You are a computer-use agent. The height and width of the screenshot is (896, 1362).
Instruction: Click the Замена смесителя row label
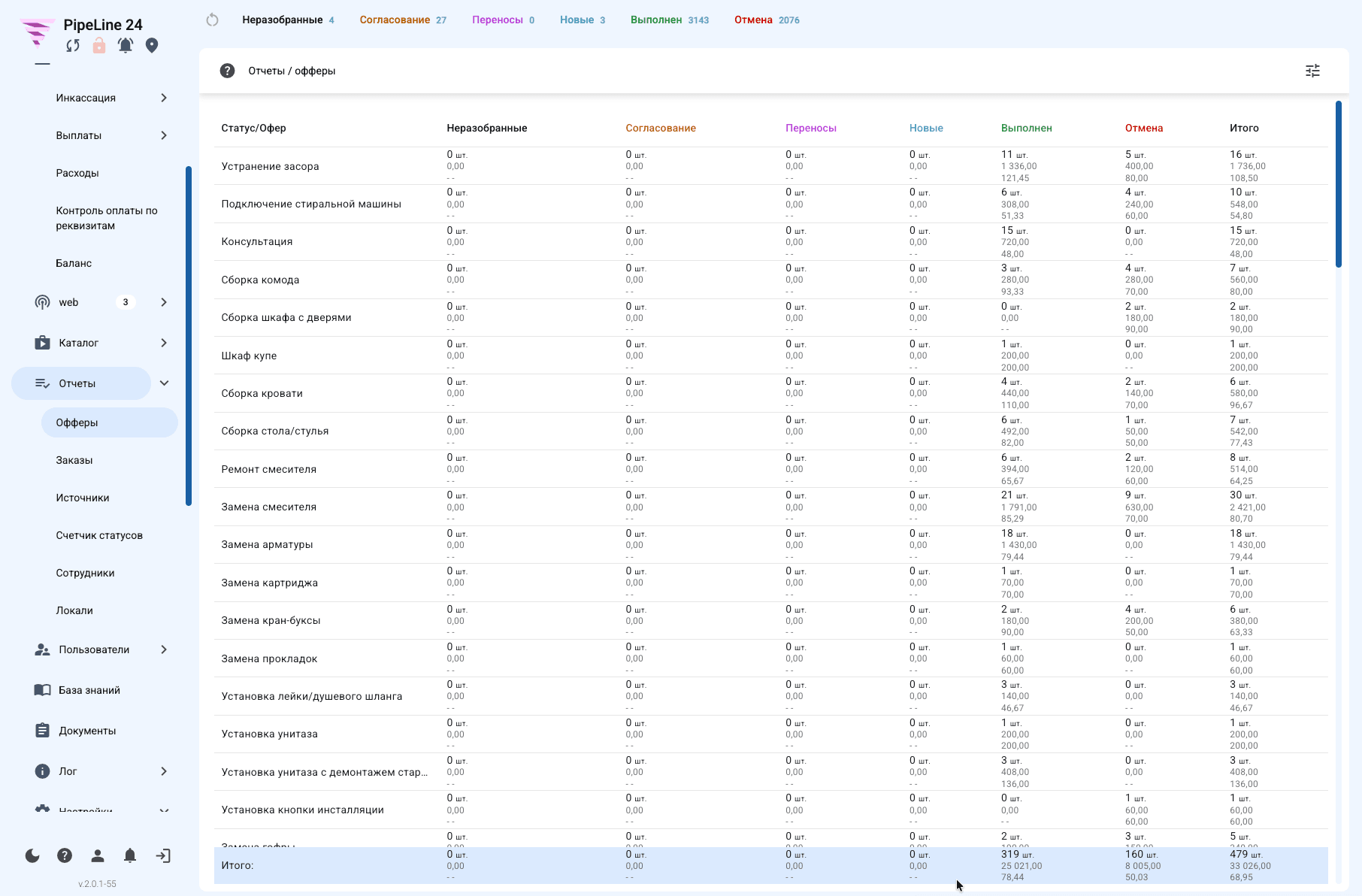point(268,507)
